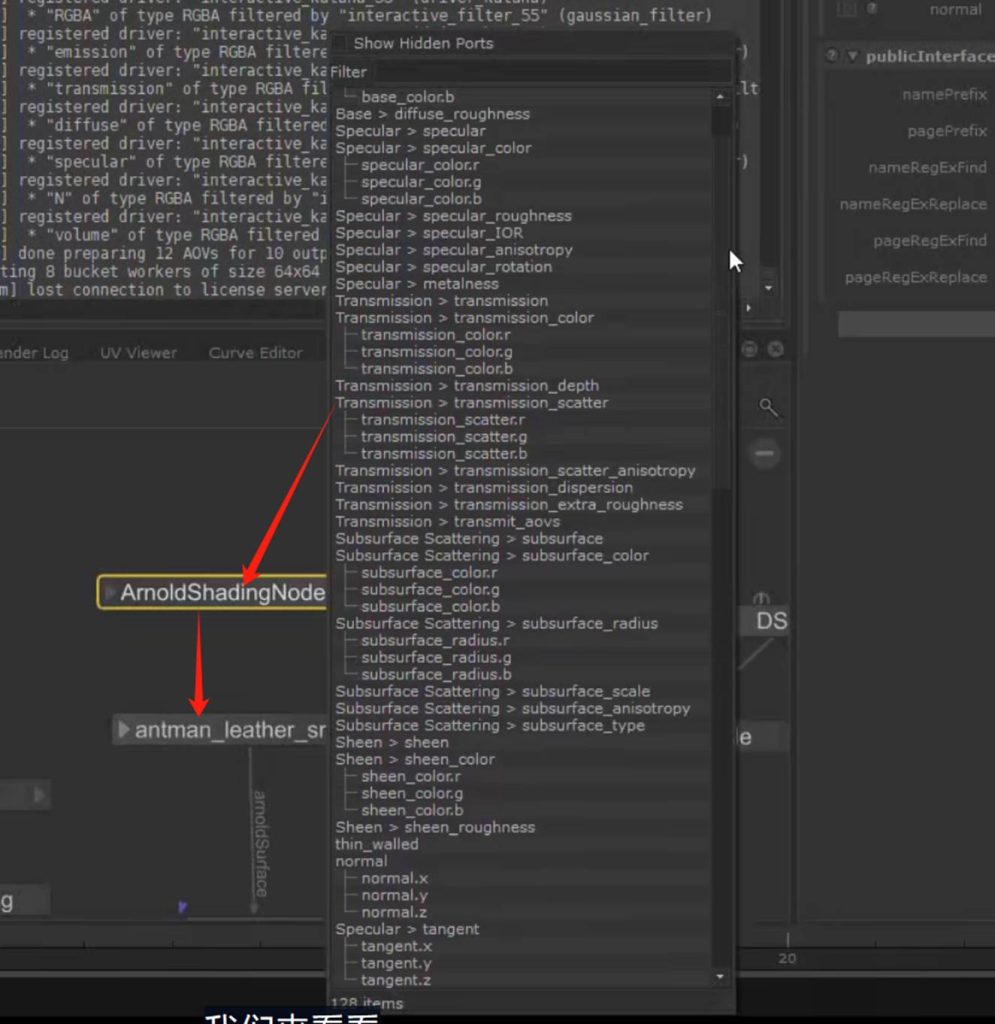
Task: Expand the ArnoldShadingNode node arrow
Action: (110, 593)
